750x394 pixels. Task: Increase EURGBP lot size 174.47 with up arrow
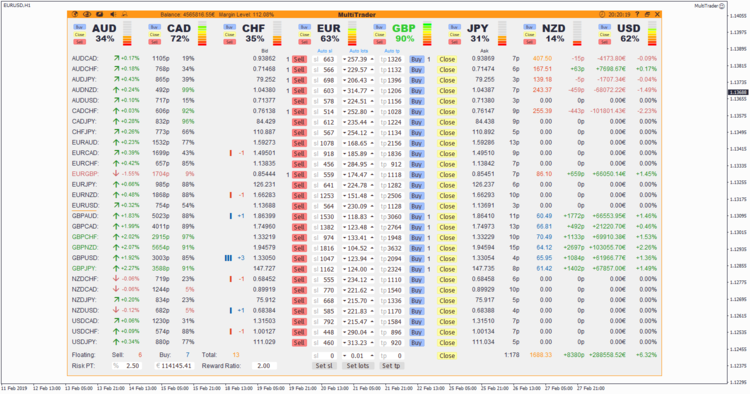(372, 175)
